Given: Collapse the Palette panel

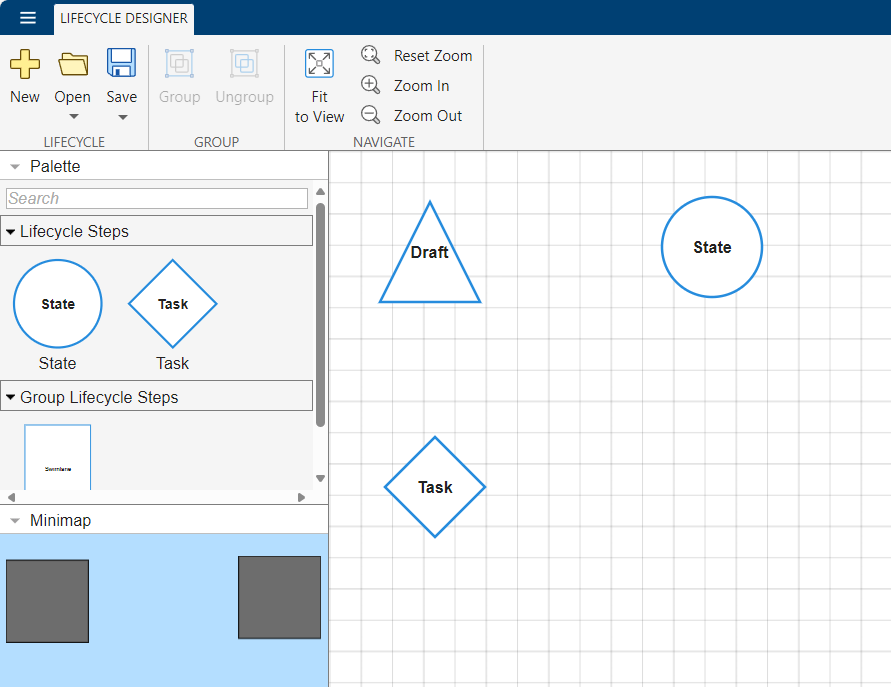Looking at the screenshot, I should coord(15,167).
